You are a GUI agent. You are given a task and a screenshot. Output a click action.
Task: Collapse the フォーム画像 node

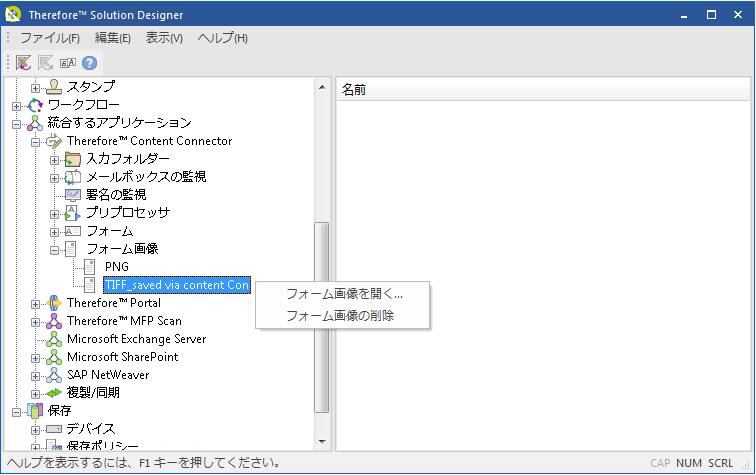(54, 250)
